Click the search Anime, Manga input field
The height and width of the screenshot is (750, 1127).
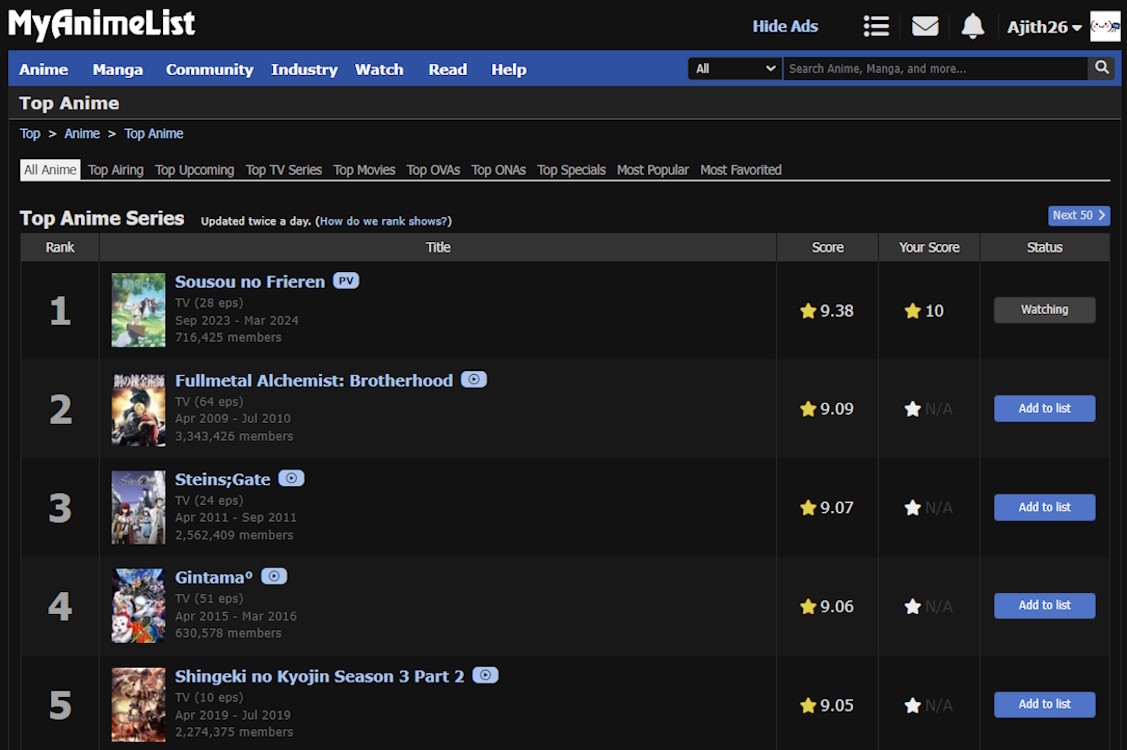click(935, 68)
